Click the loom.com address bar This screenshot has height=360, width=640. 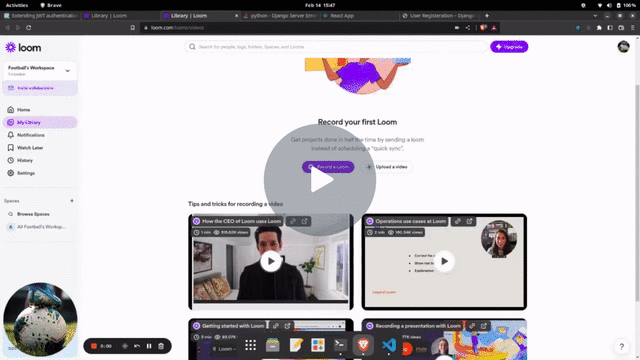point(298,27)
